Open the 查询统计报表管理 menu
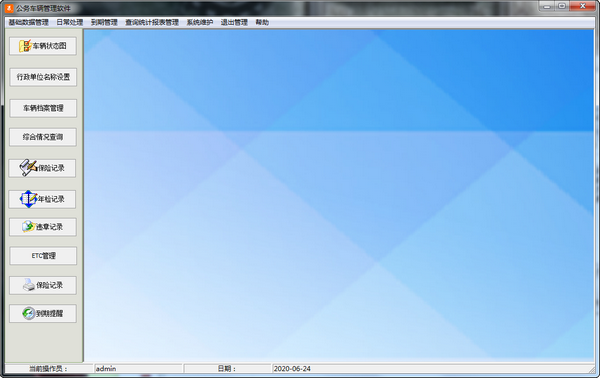 tap(152, 22)
